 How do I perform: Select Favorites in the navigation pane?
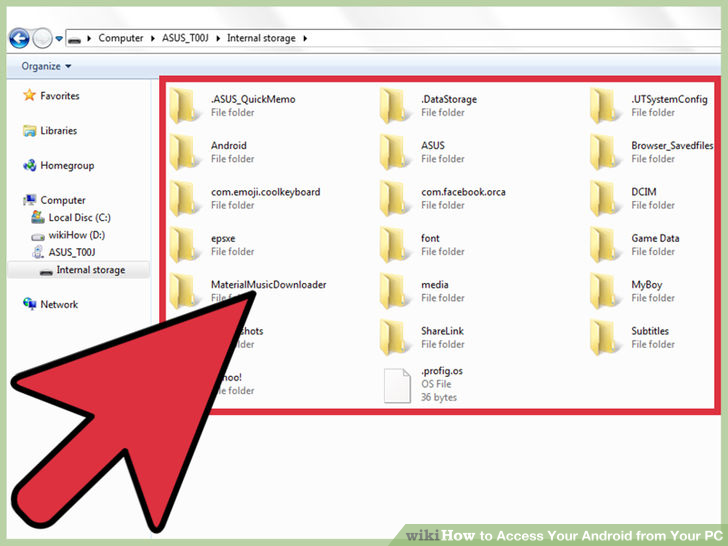click(59, 96)
